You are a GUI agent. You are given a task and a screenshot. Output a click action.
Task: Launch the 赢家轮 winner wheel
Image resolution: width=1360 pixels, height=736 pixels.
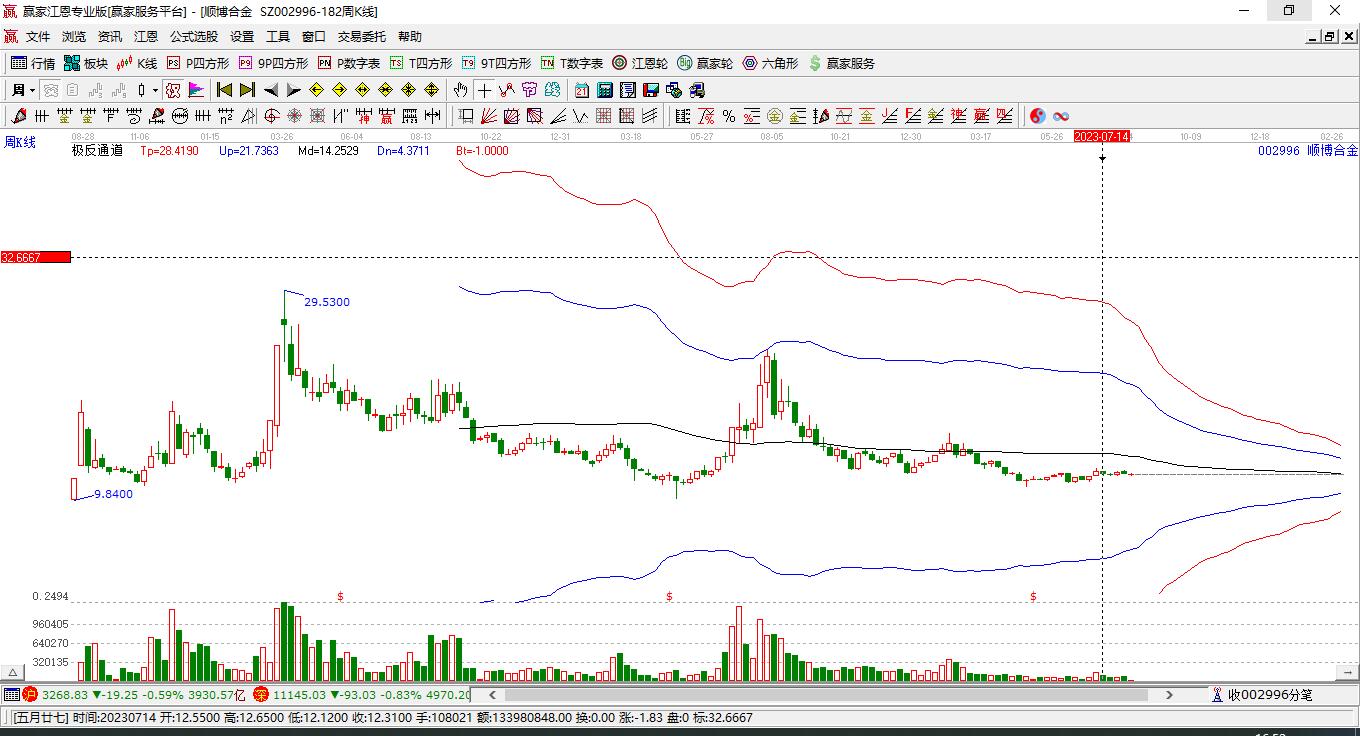click(705, 63)
